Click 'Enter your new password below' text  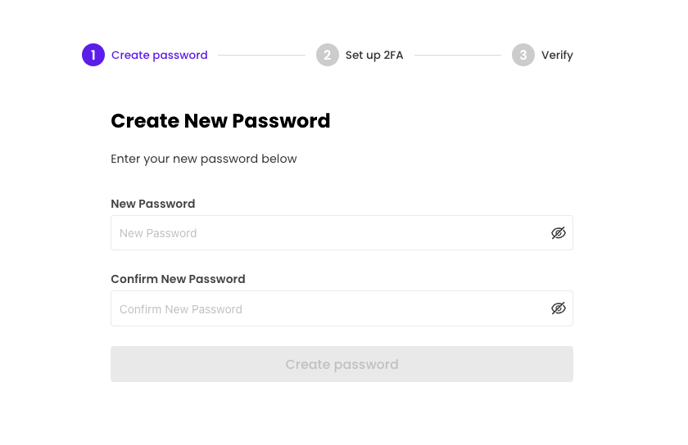click(x=204, y=159)
